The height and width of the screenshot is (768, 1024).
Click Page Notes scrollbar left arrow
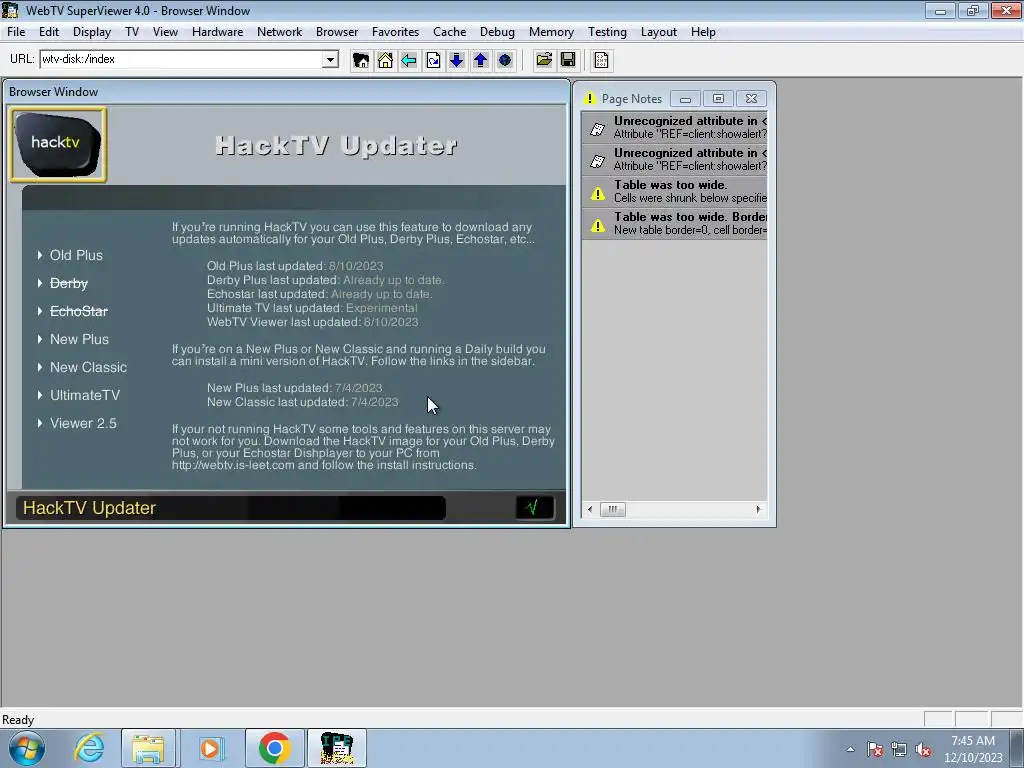tap(590, 509)
